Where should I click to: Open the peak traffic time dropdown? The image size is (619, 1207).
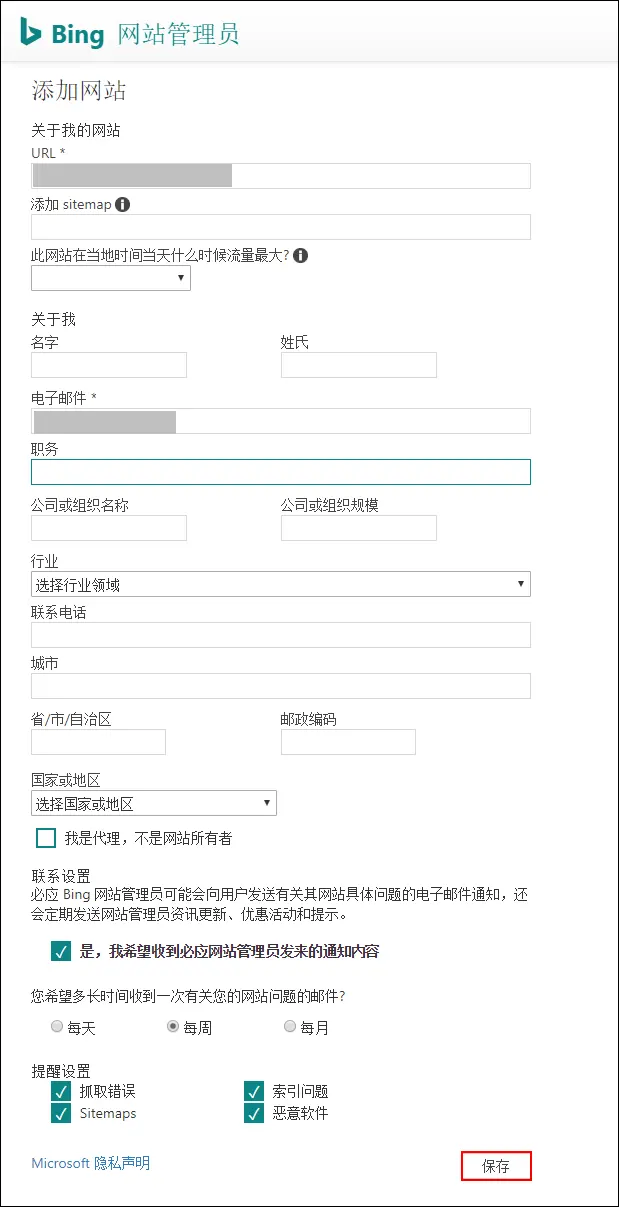pyautogui.click(x=111, y=278)
